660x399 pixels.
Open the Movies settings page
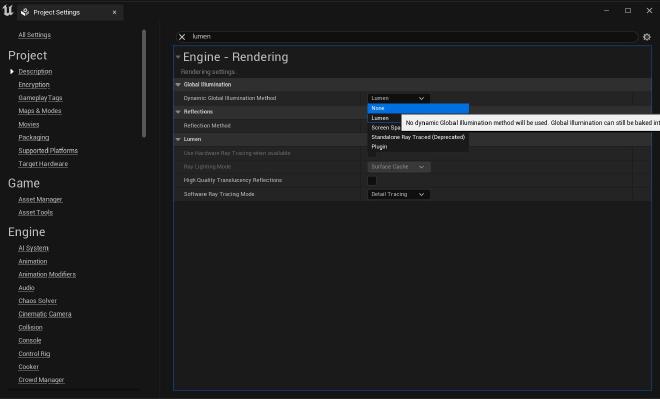[x=29, y=125]
